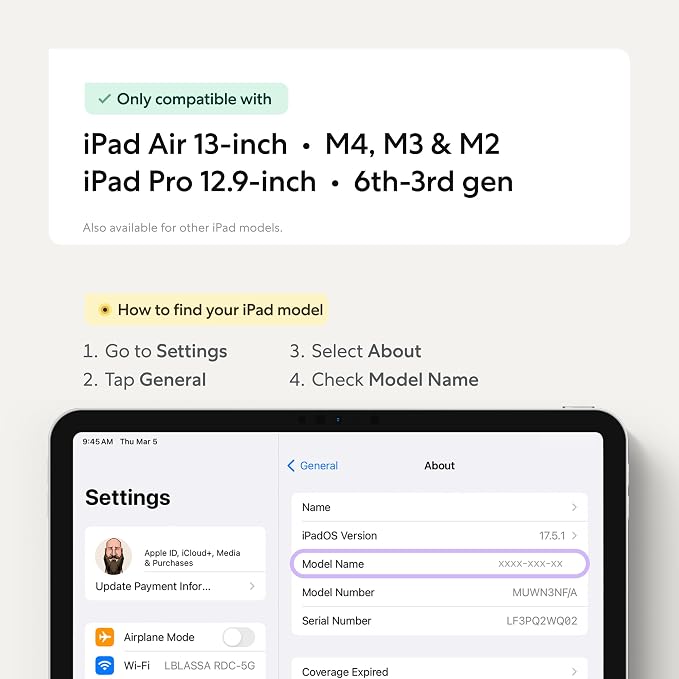The height and width of the screenshot is (679, 679).
Task: Tap the Airplane Mode orange icon
Action: 105,637
